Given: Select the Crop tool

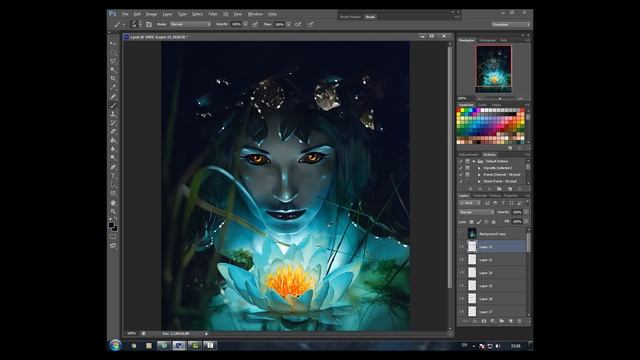Looking at the screenshot, I should (113, 78).
